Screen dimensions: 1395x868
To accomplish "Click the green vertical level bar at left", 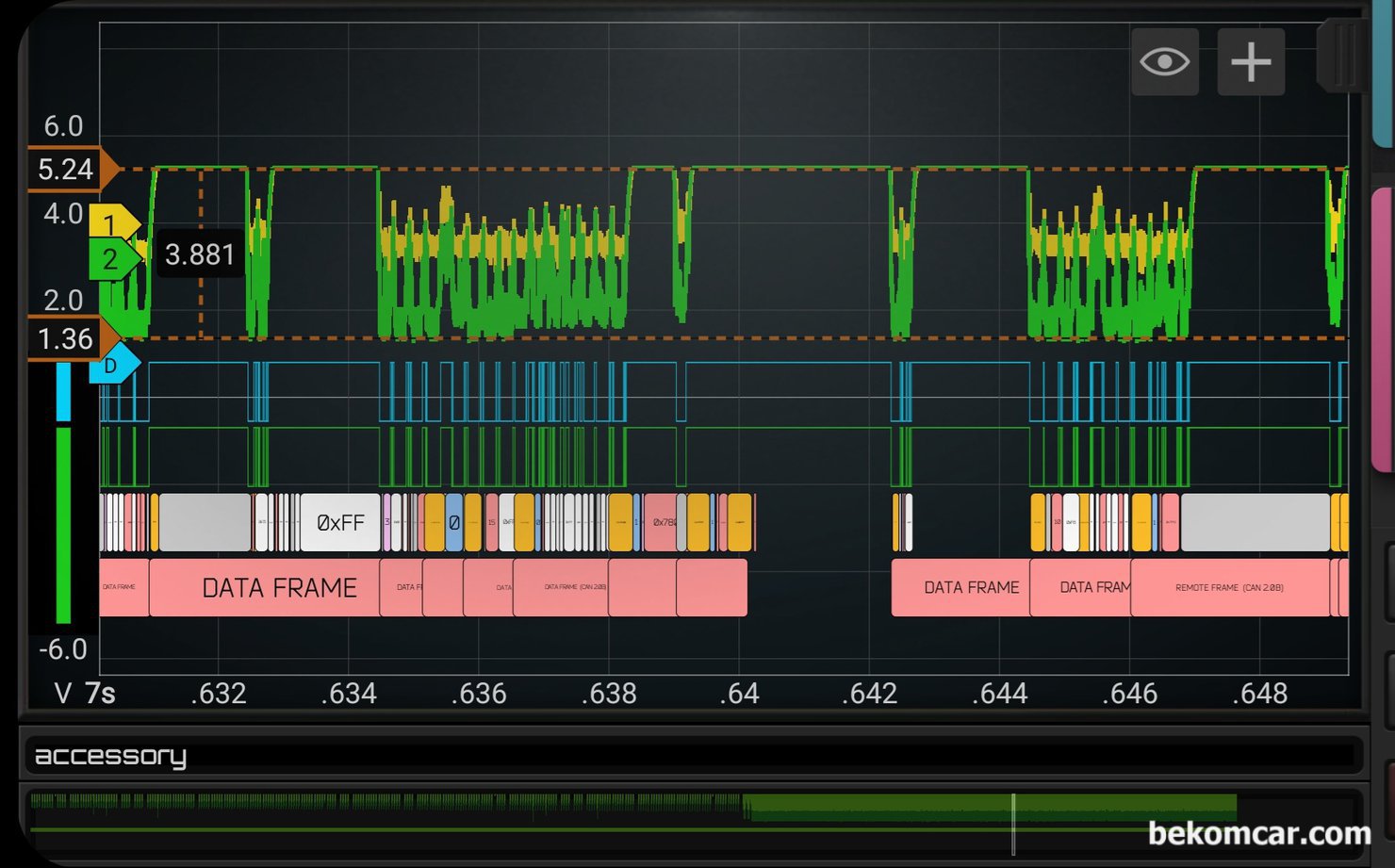I will (x=63, y=525).
